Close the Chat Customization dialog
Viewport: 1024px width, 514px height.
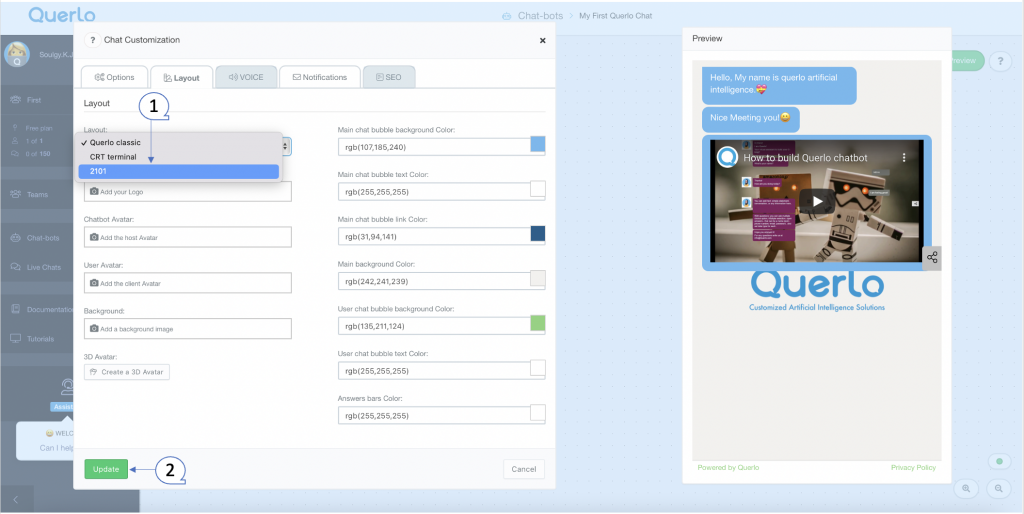(542, 40)
